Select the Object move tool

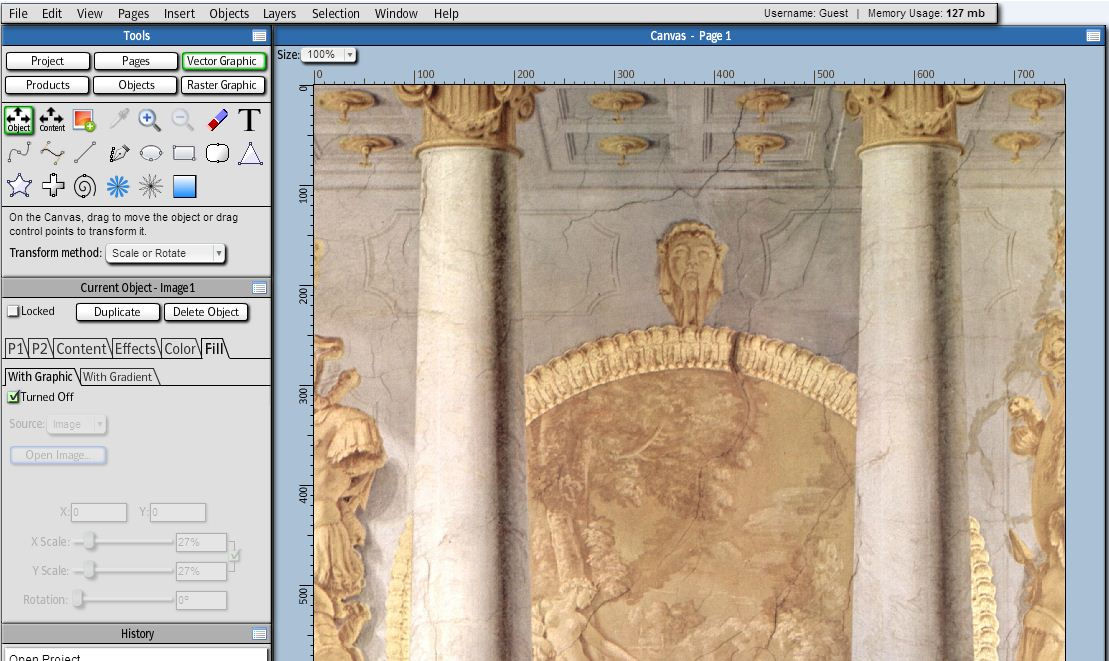19,120
